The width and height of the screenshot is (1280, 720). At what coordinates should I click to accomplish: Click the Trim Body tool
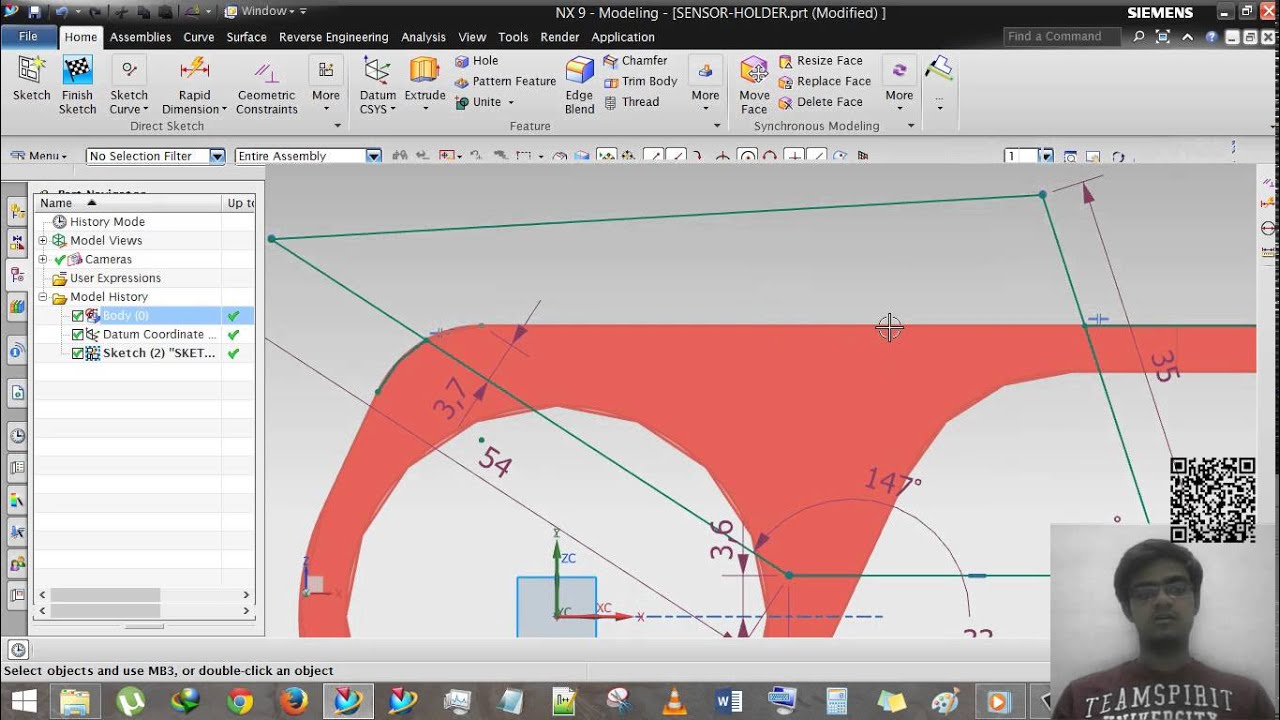click(x=640, y=81)
